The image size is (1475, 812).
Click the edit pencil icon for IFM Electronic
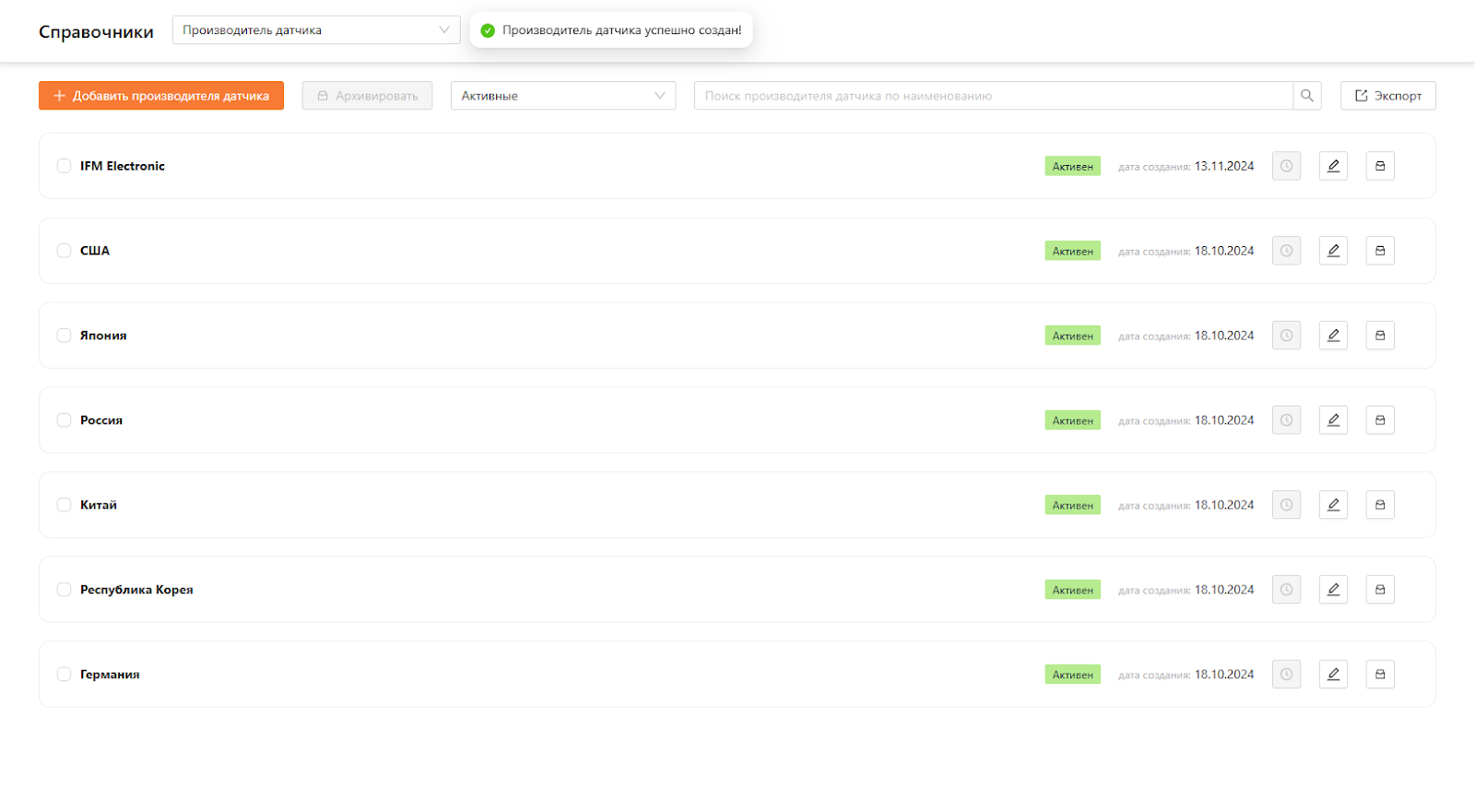click(x=1333, y=166)
